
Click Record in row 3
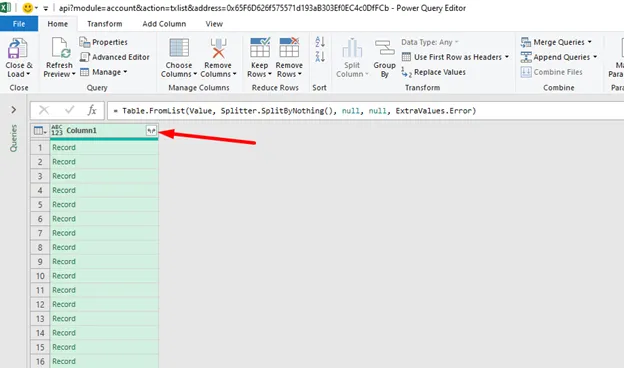64,176
